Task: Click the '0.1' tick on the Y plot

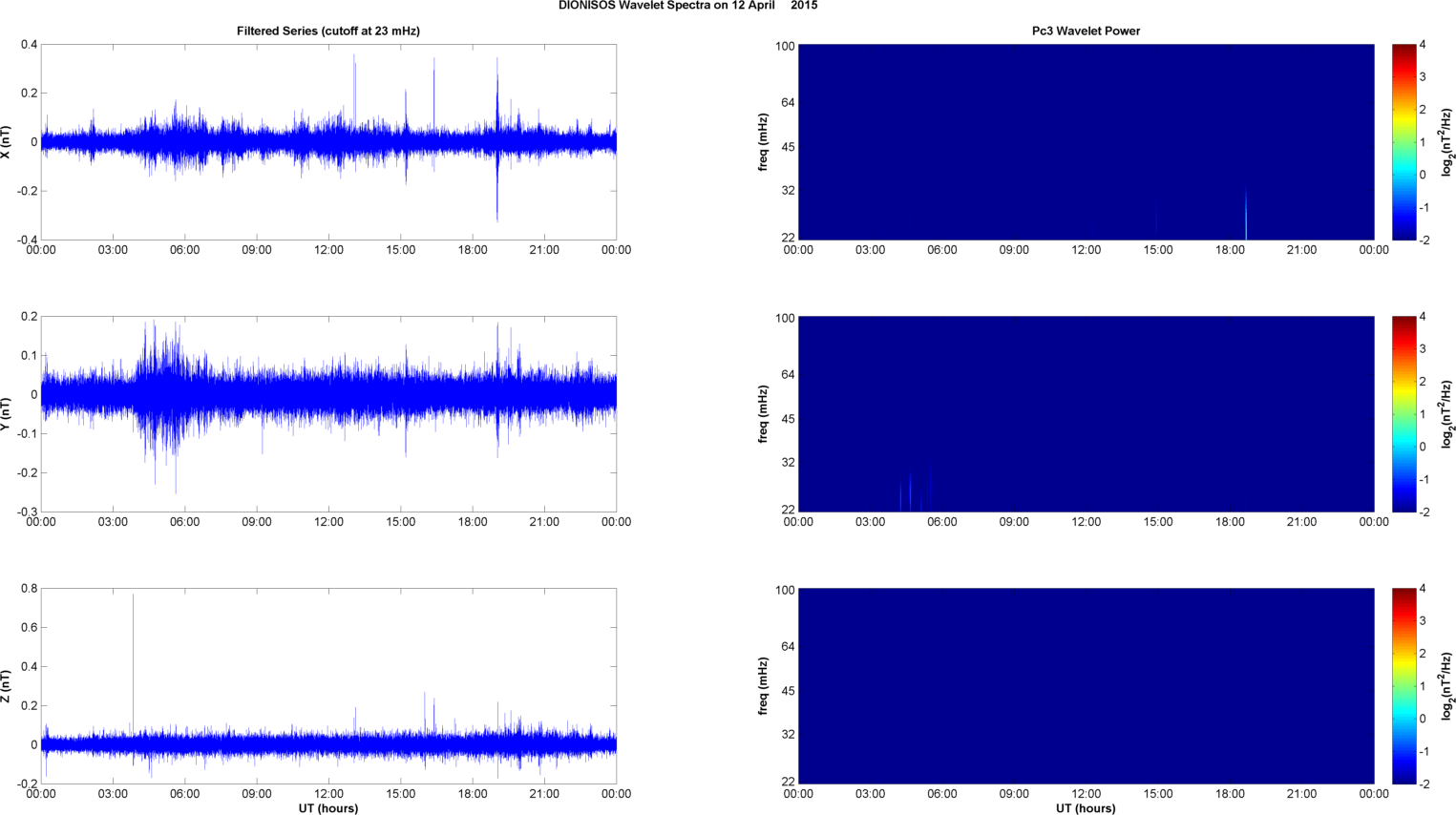Action: coord(29,356)
